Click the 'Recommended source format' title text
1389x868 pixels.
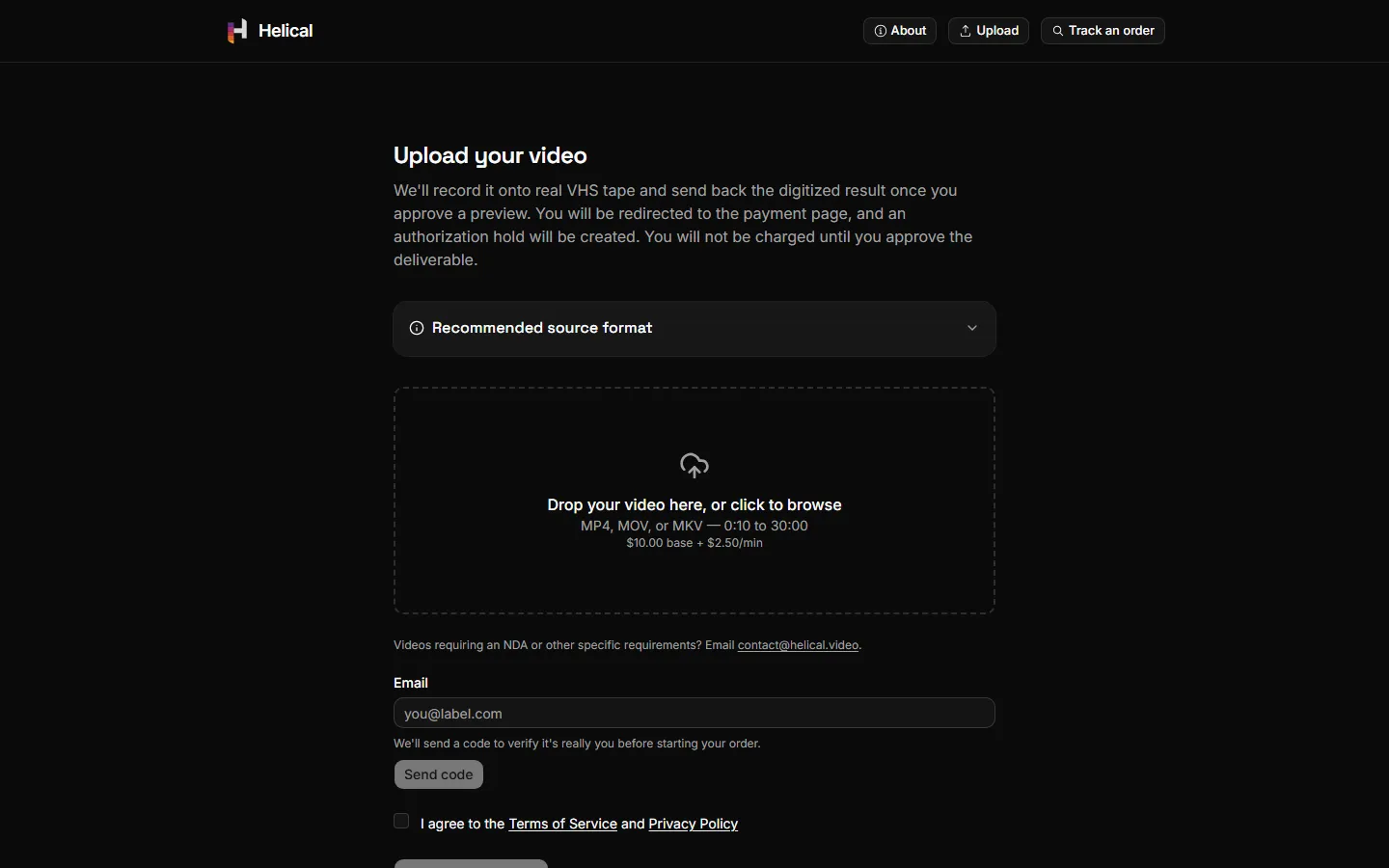[x=542, y=328]
